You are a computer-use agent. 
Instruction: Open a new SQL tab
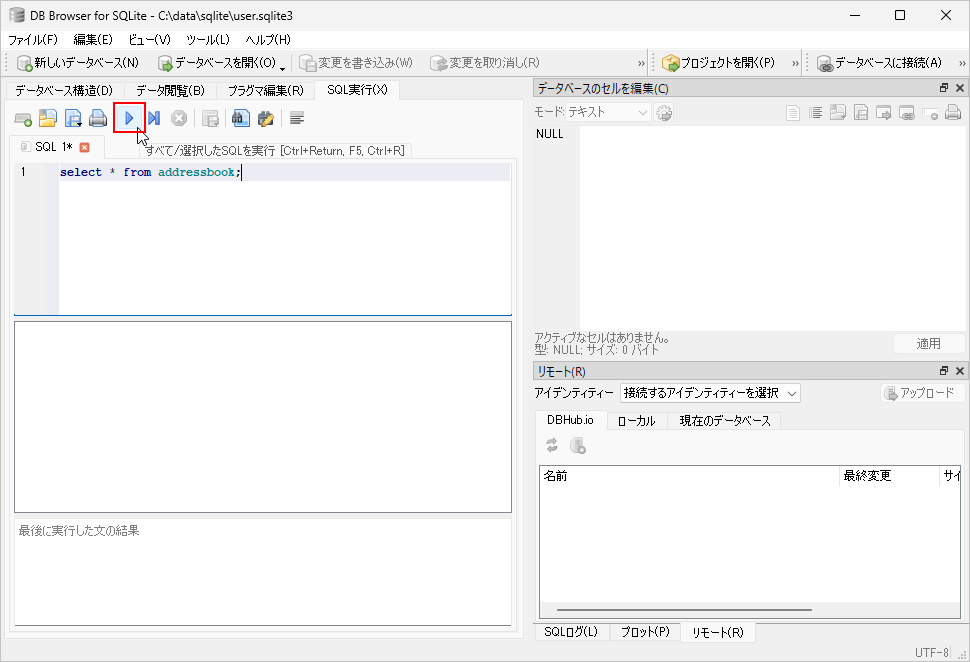click(x=22, y=118)
